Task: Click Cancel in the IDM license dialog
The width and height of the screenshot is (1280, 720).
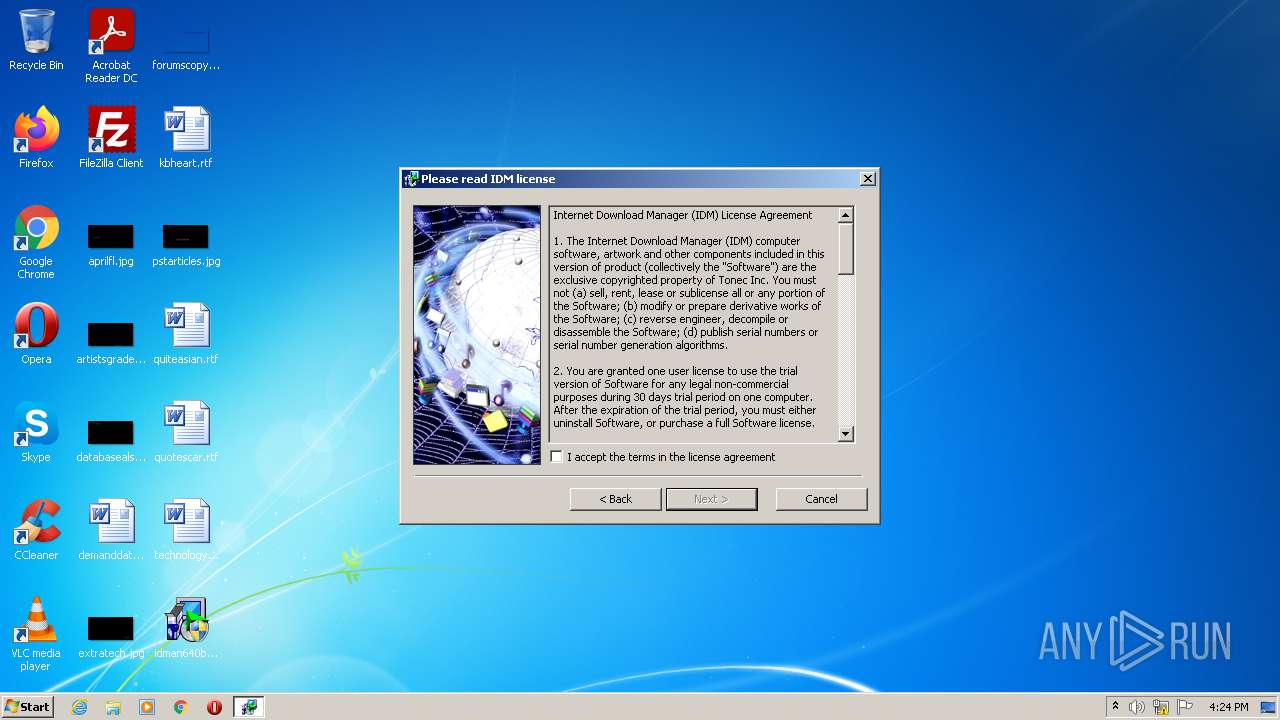Action: [821, 499]
